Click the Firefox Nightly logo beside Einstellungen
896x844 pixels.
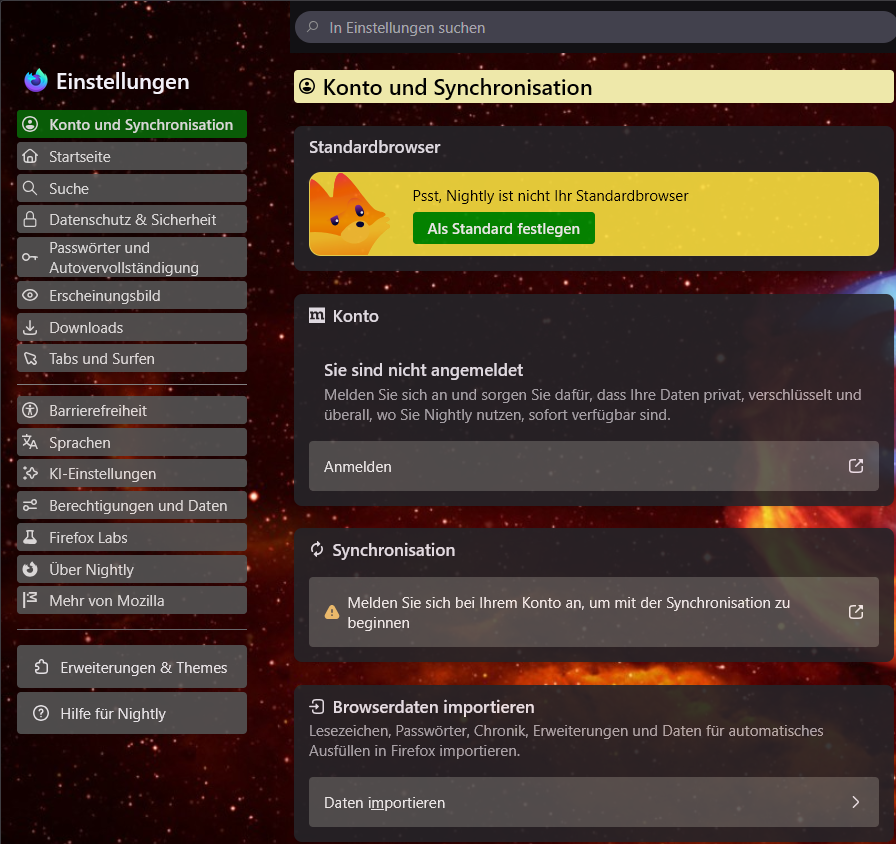pyautogui.click(x=36, y=81)
